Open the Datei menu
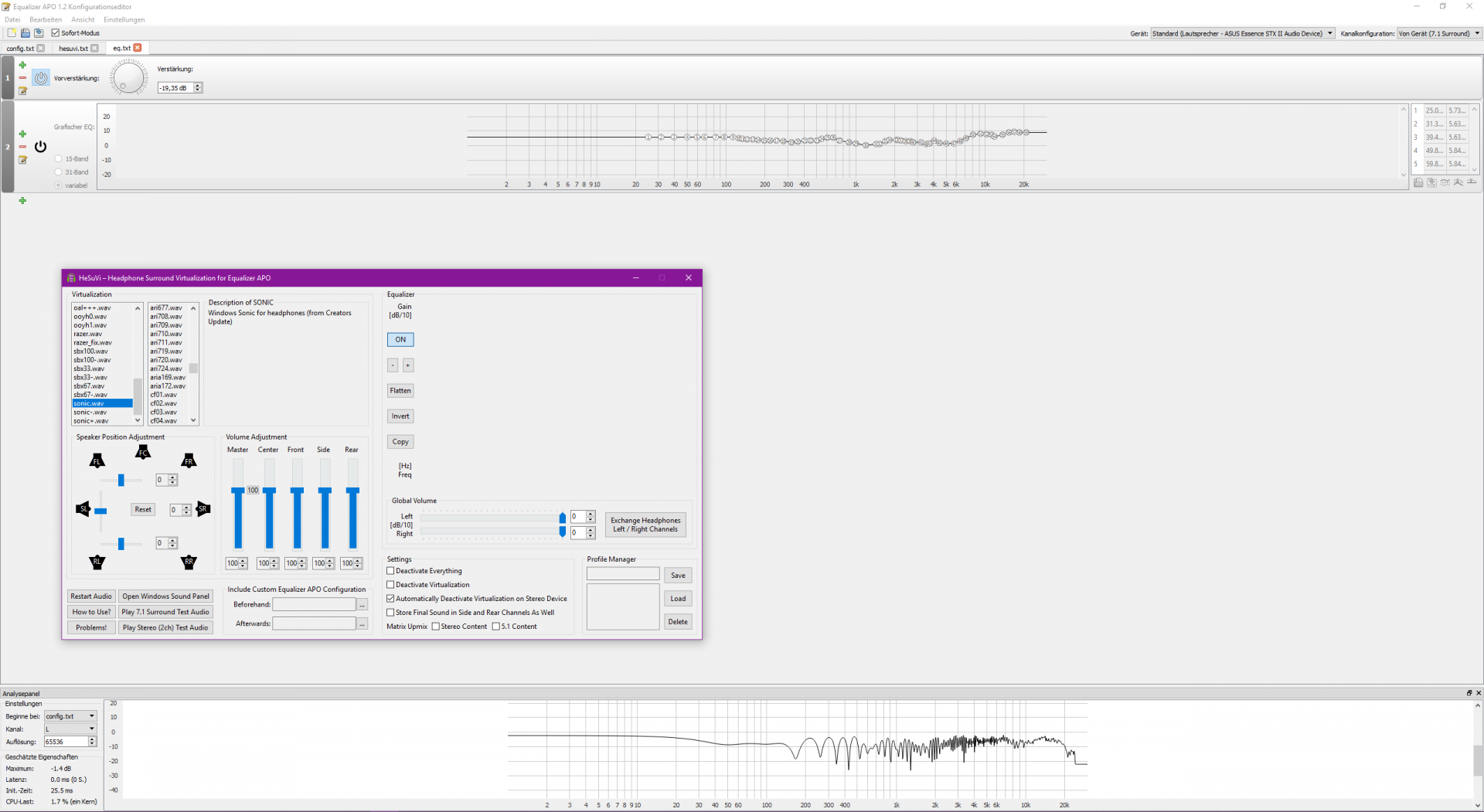 [12, 19]
